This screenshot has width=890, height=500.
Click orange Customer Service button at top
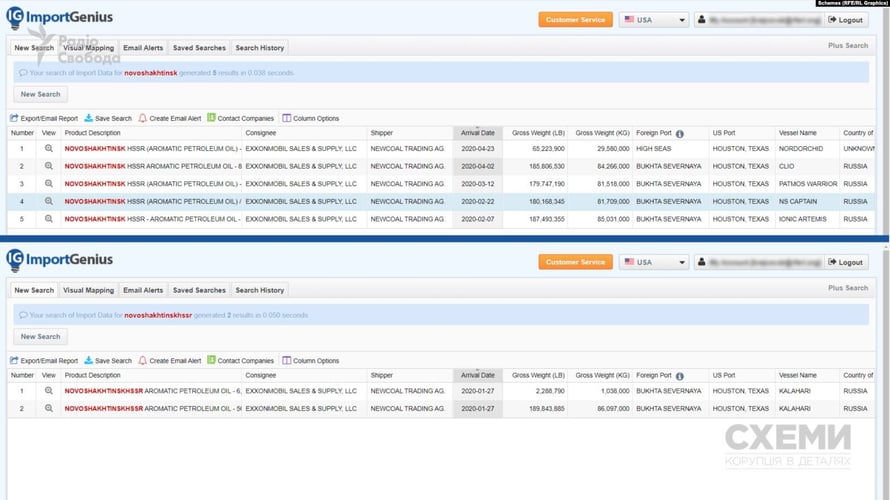pos(575,20)
